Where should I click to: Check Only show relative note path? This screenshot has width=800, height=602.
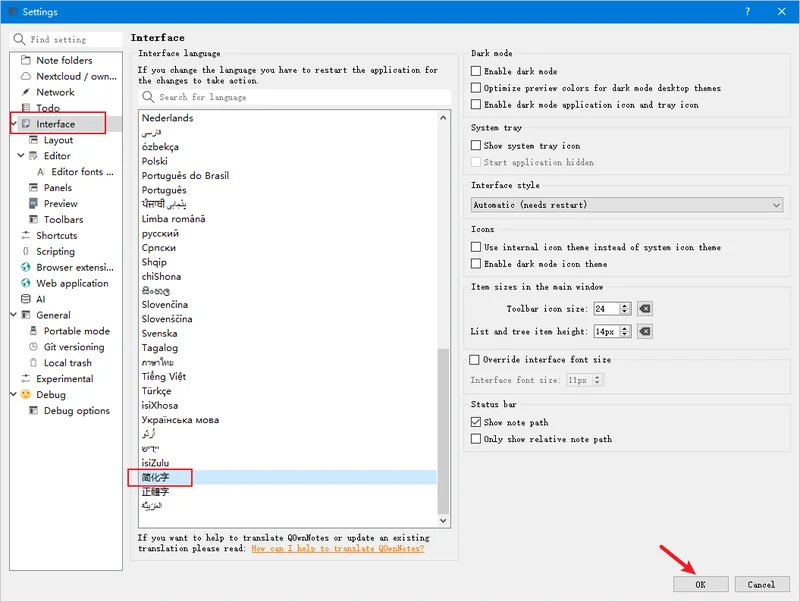[476, 439]
